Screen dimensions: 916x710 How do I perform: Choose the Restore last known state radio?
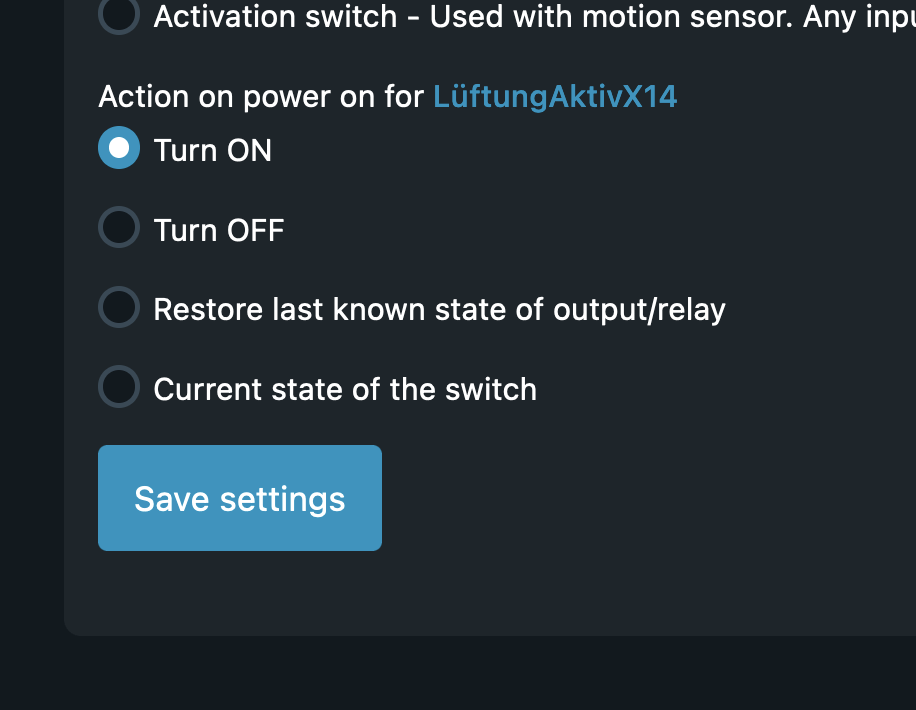119,307
